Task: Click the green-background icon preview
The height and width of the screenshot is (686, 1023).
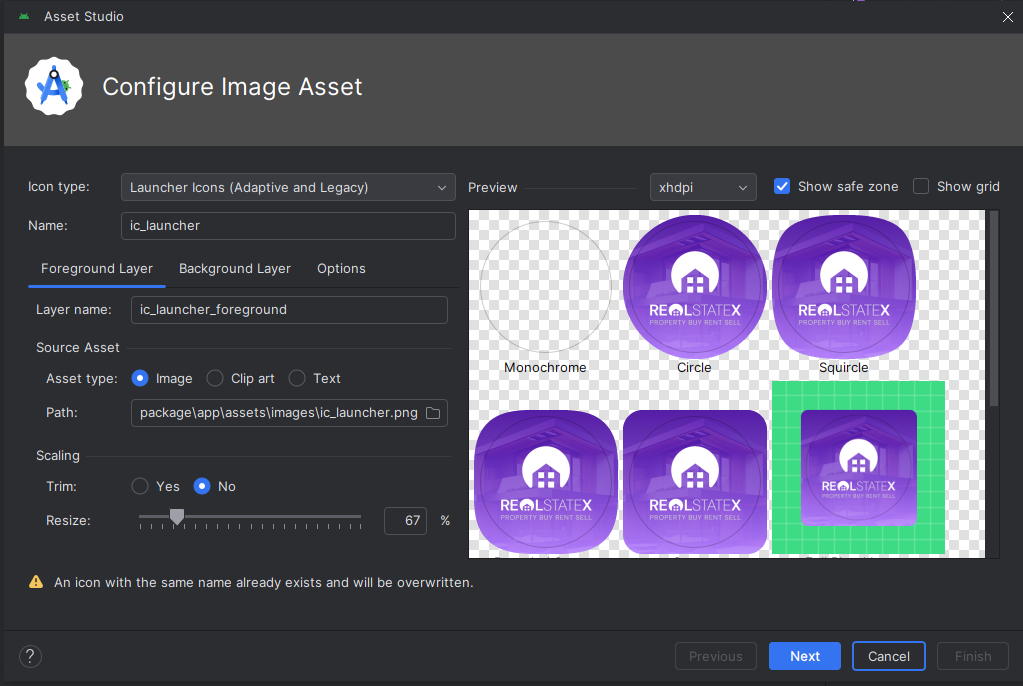Action: [x=858, y=467]
